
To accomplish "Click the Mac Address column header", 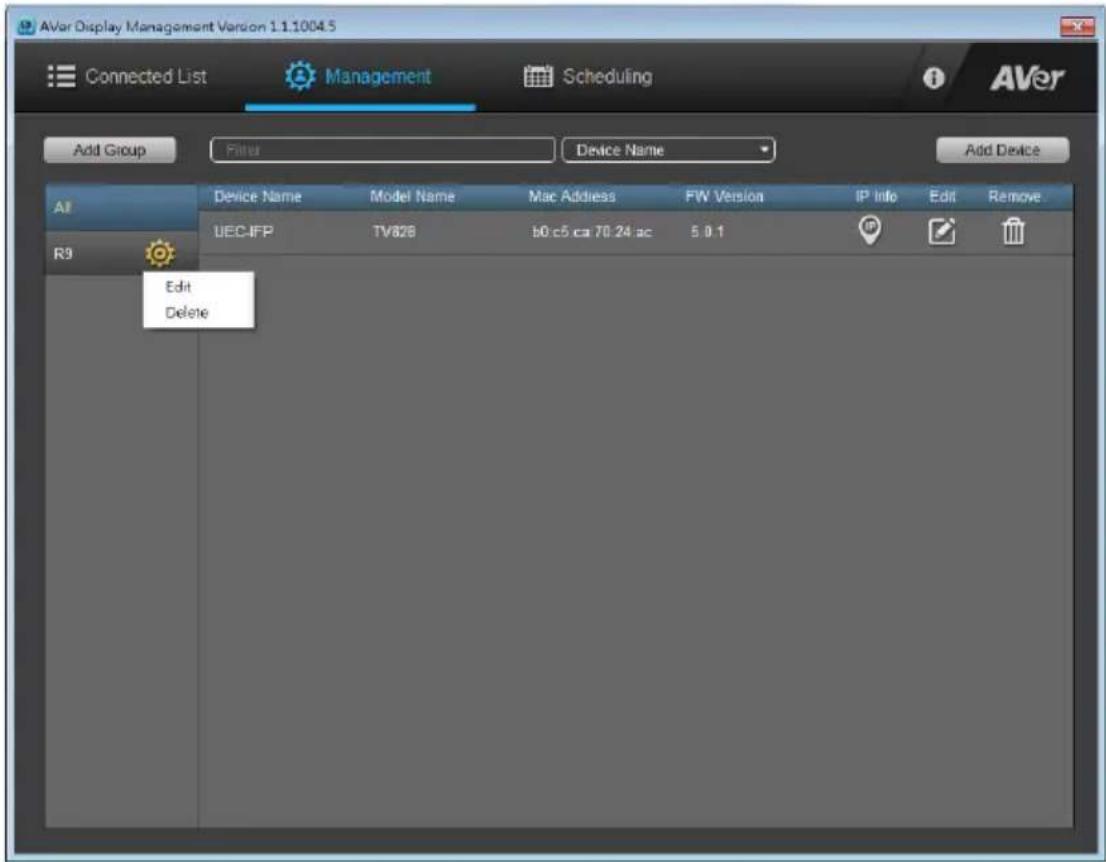I will pyautogui.click(x=572, y=197).
